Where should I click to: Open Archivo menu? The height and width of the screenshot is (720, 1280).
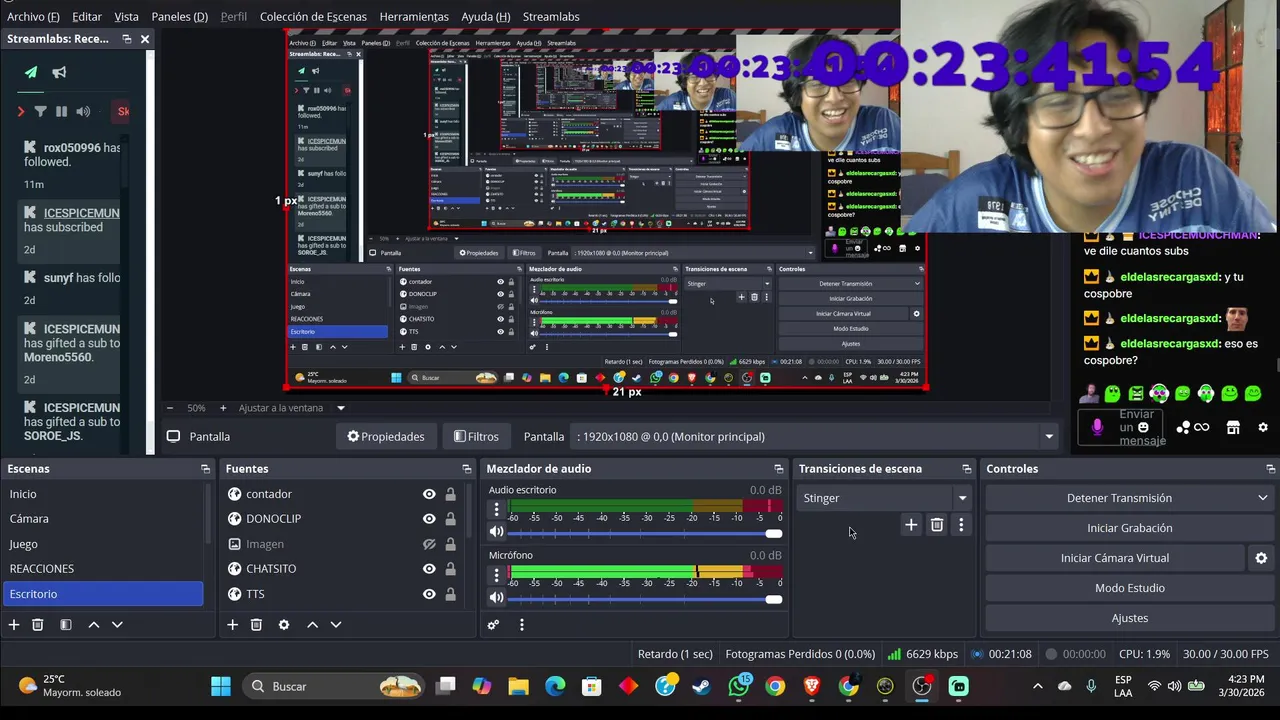pos(33,17)
